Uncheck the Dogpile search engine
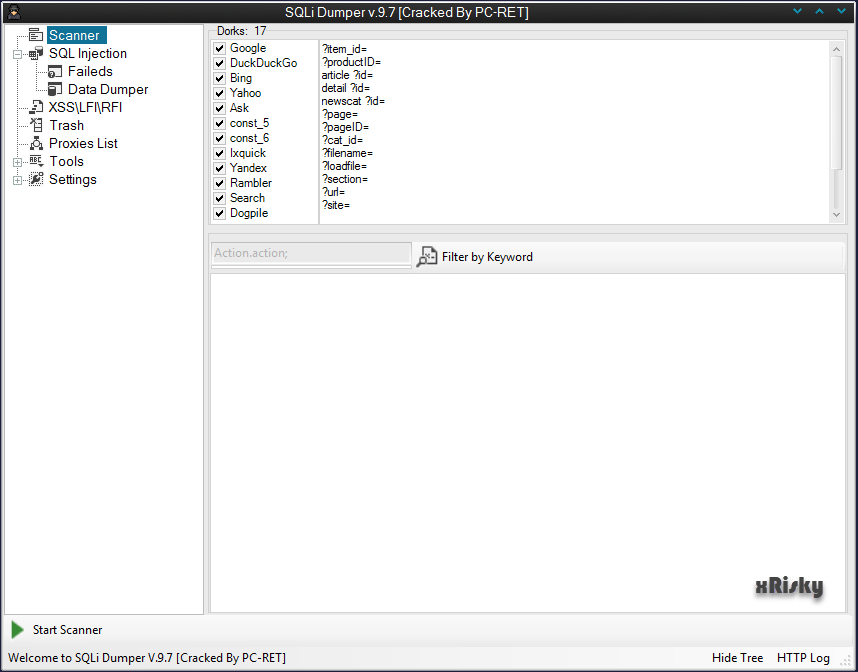Image resolution: width=858 pixels, height=672 pixels. tap(220, 213)
